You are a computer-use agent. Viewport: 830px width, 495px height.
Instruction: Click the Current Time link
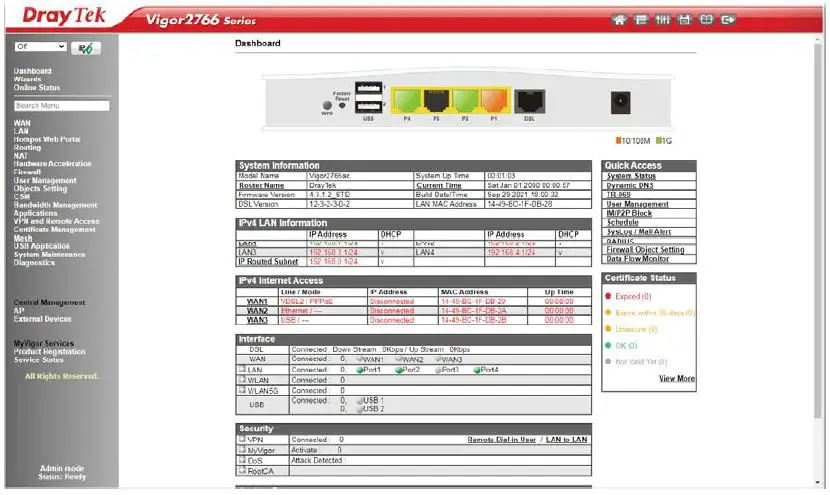[439, 185]
